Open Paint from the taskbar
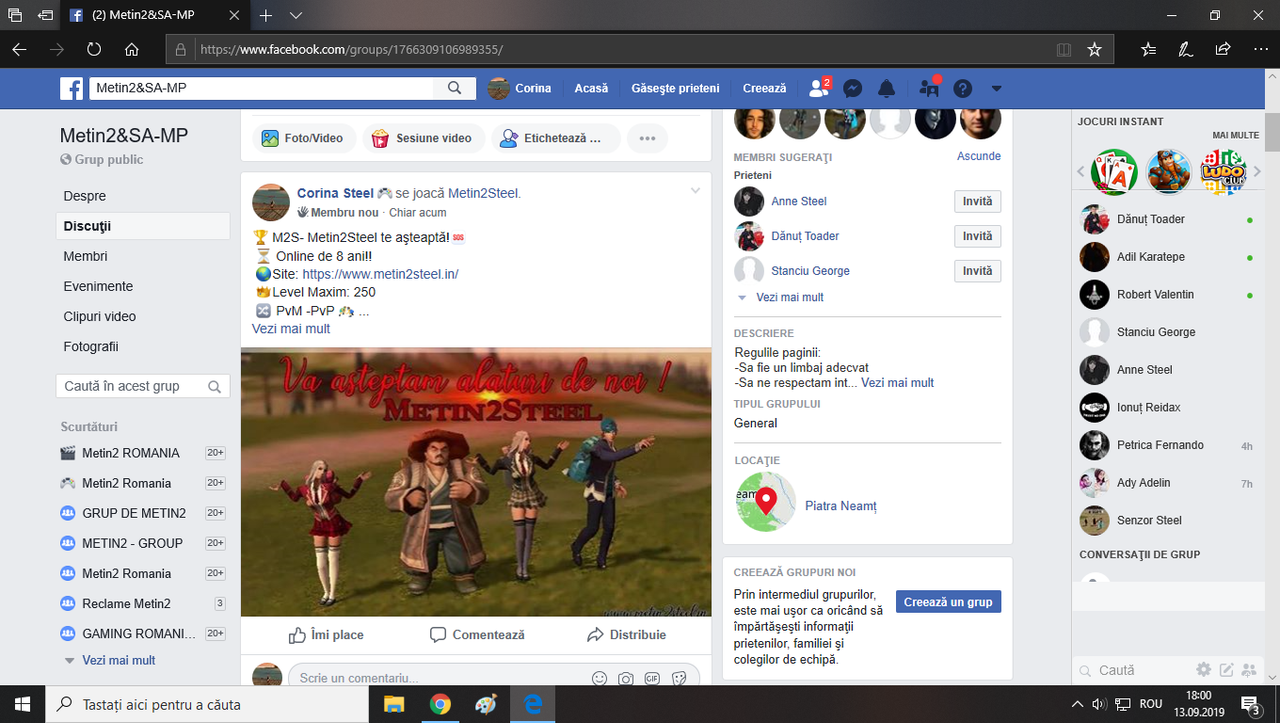Screen dimensions: 1280x723 tap(486, 704)
